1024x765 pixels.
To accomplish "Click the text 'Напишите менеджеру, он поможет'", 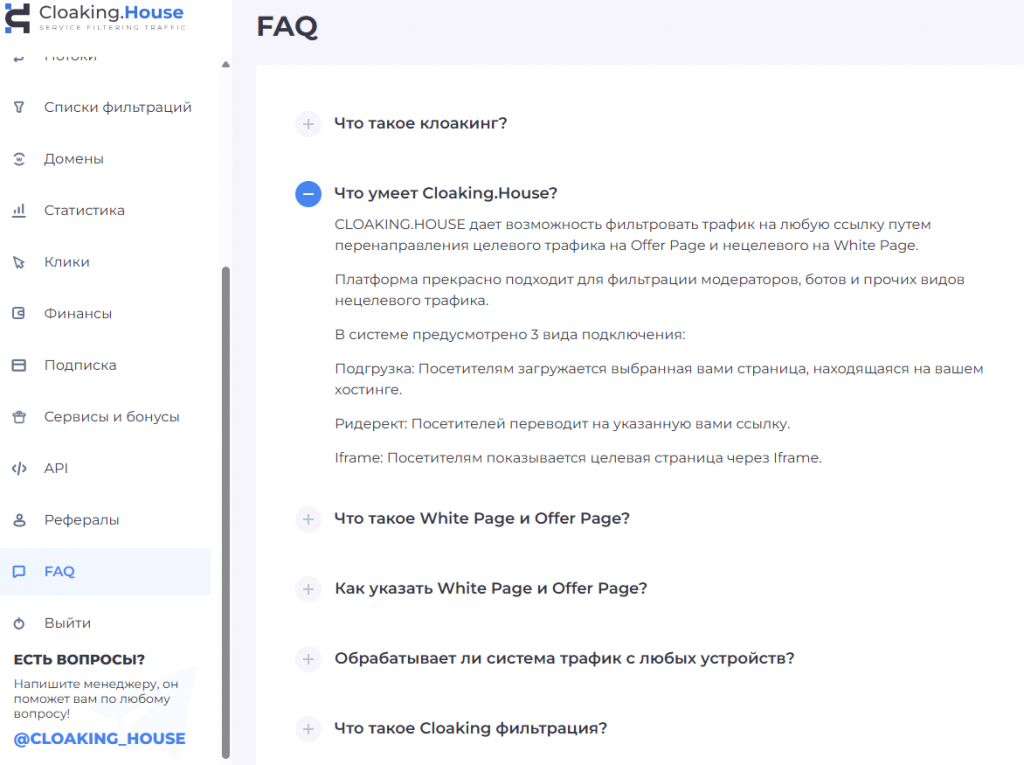I will [x=96, y=699].
